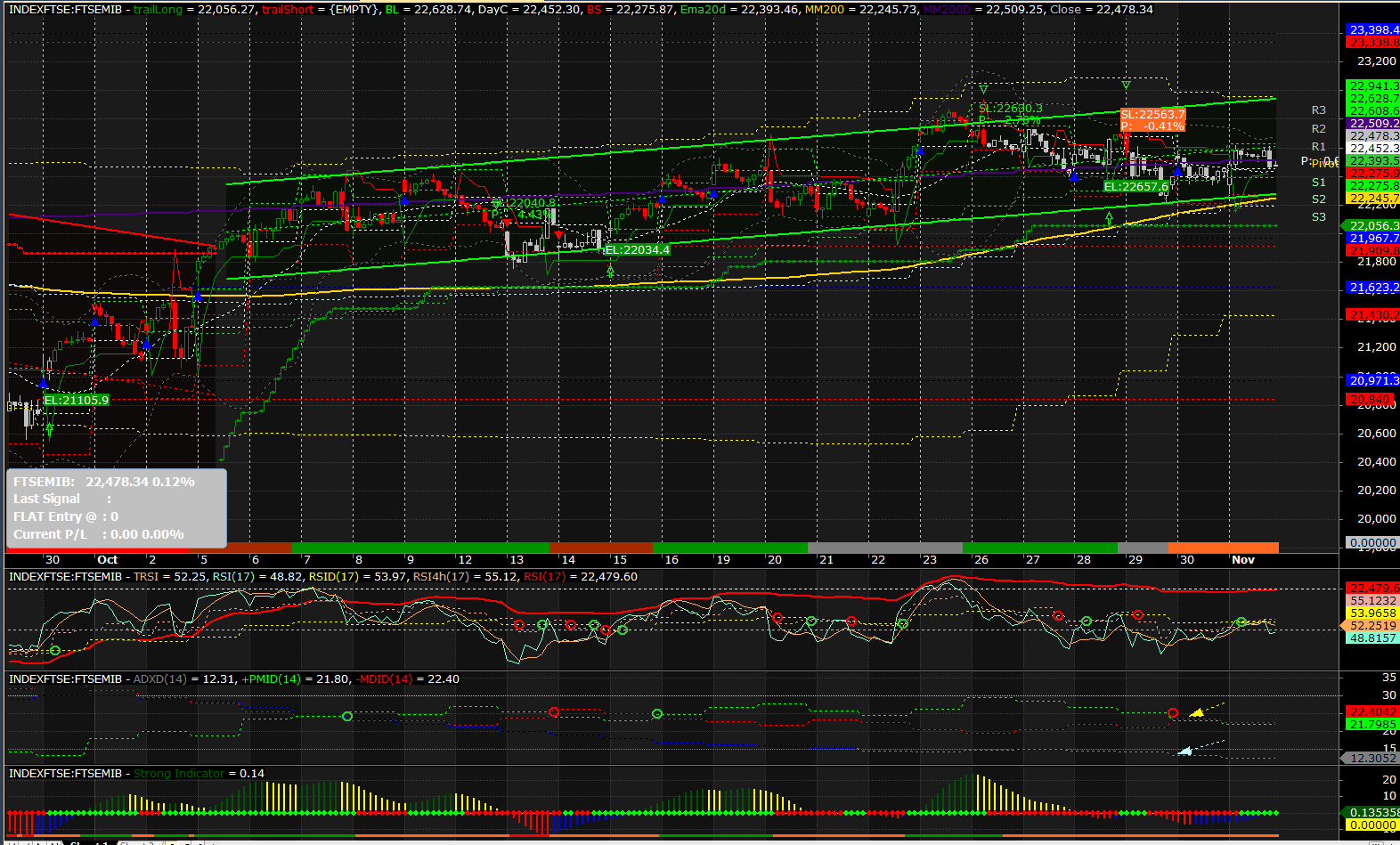Click the EL:22657.6 entry label
Screen dimensions: 1400x845
[x=1135, y=186]
